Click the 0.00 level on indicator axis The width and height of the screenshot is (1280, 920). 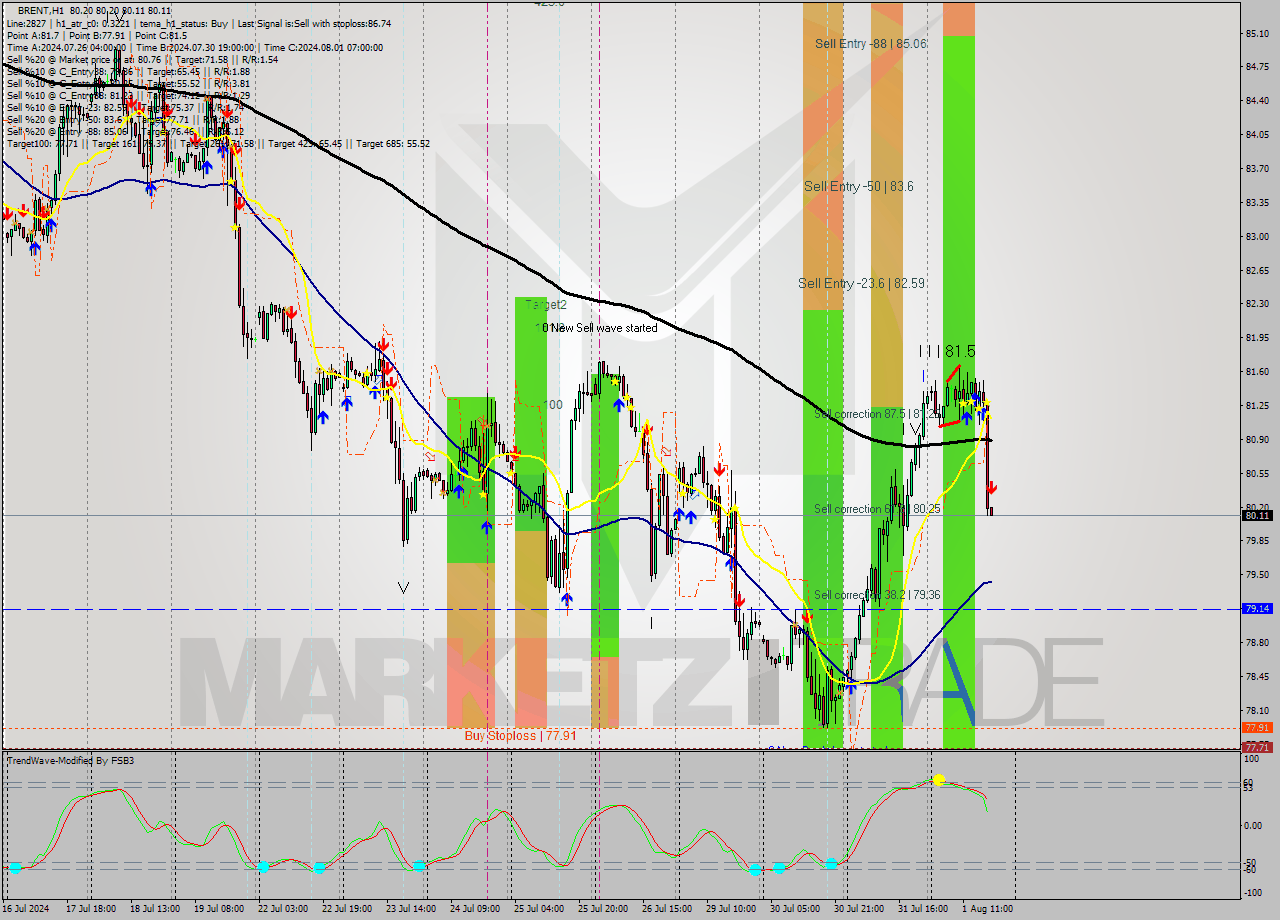coord(1253,825)
